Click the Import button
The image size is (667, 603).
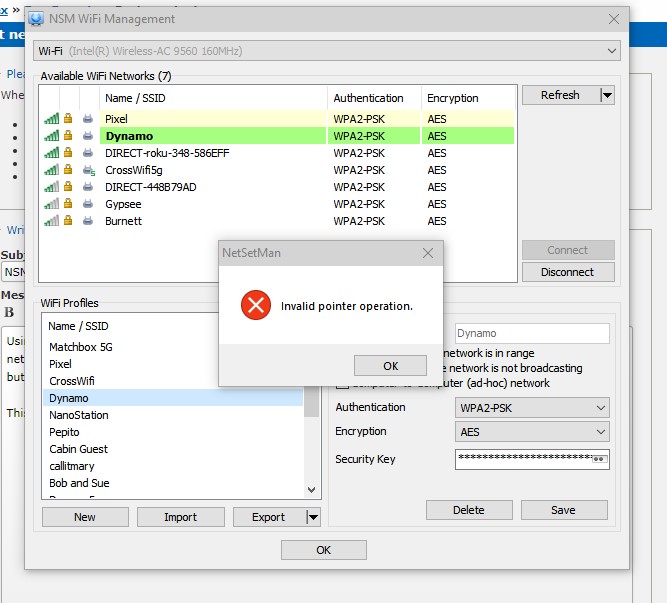[x=180, y=517]
